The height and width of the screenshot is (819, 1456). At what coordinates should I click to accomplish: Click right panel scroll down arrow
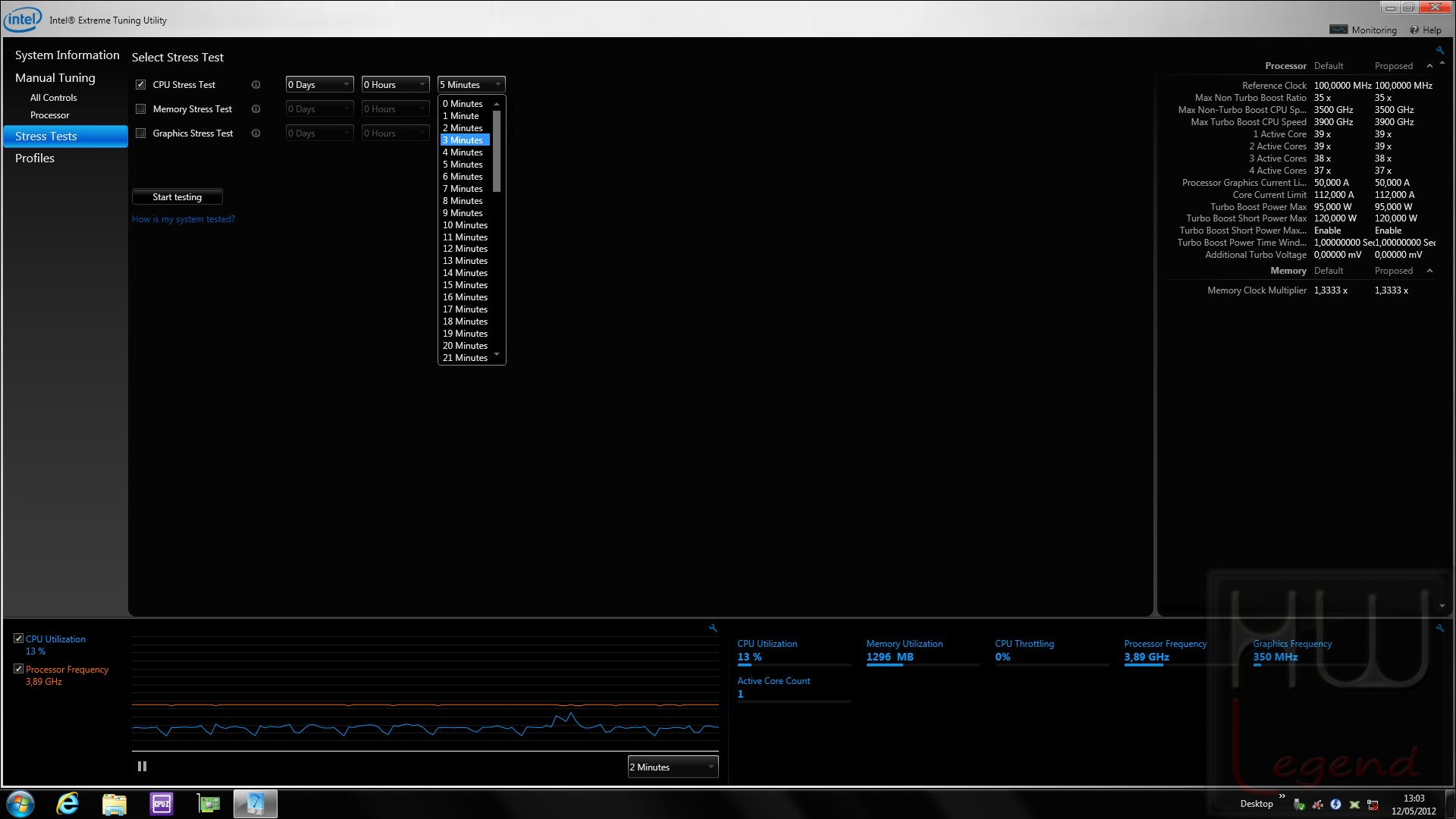click(x=1442, y=606)
